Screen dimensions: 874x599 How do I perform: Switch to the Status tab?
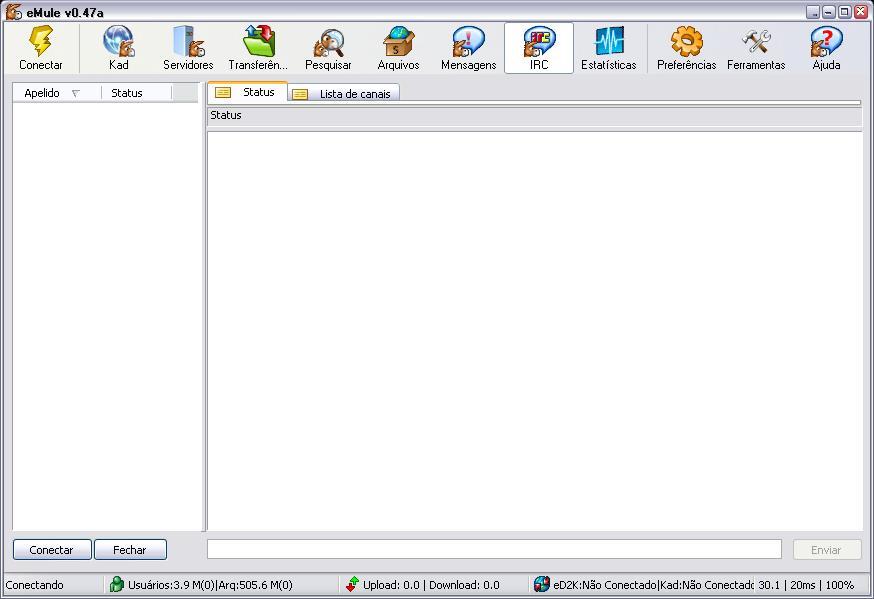pyautogui.click(x=248, y=92)
